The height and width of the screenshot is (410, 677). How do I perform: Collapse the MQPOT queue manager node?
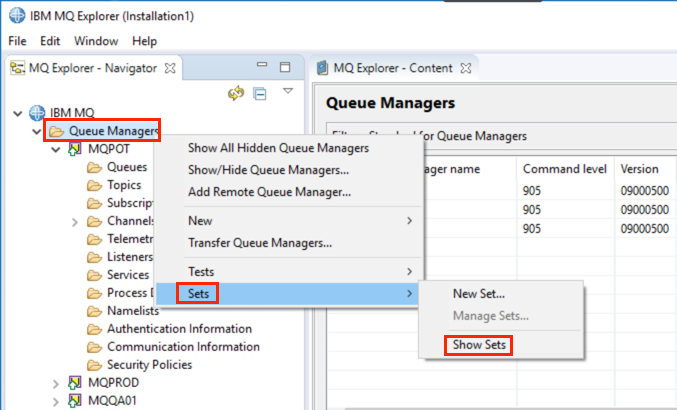(x=56, y=150)
